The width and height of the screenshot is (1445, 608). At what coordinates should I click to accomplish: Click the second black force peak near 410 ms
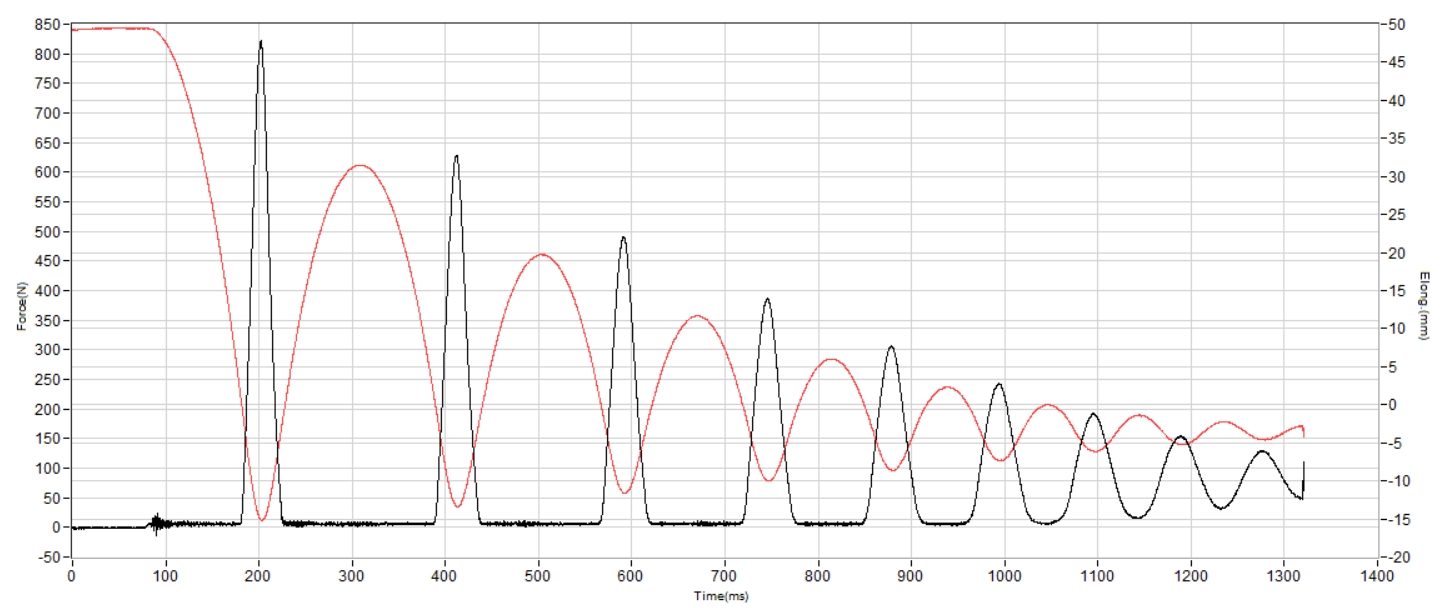[x=456, y=157]
